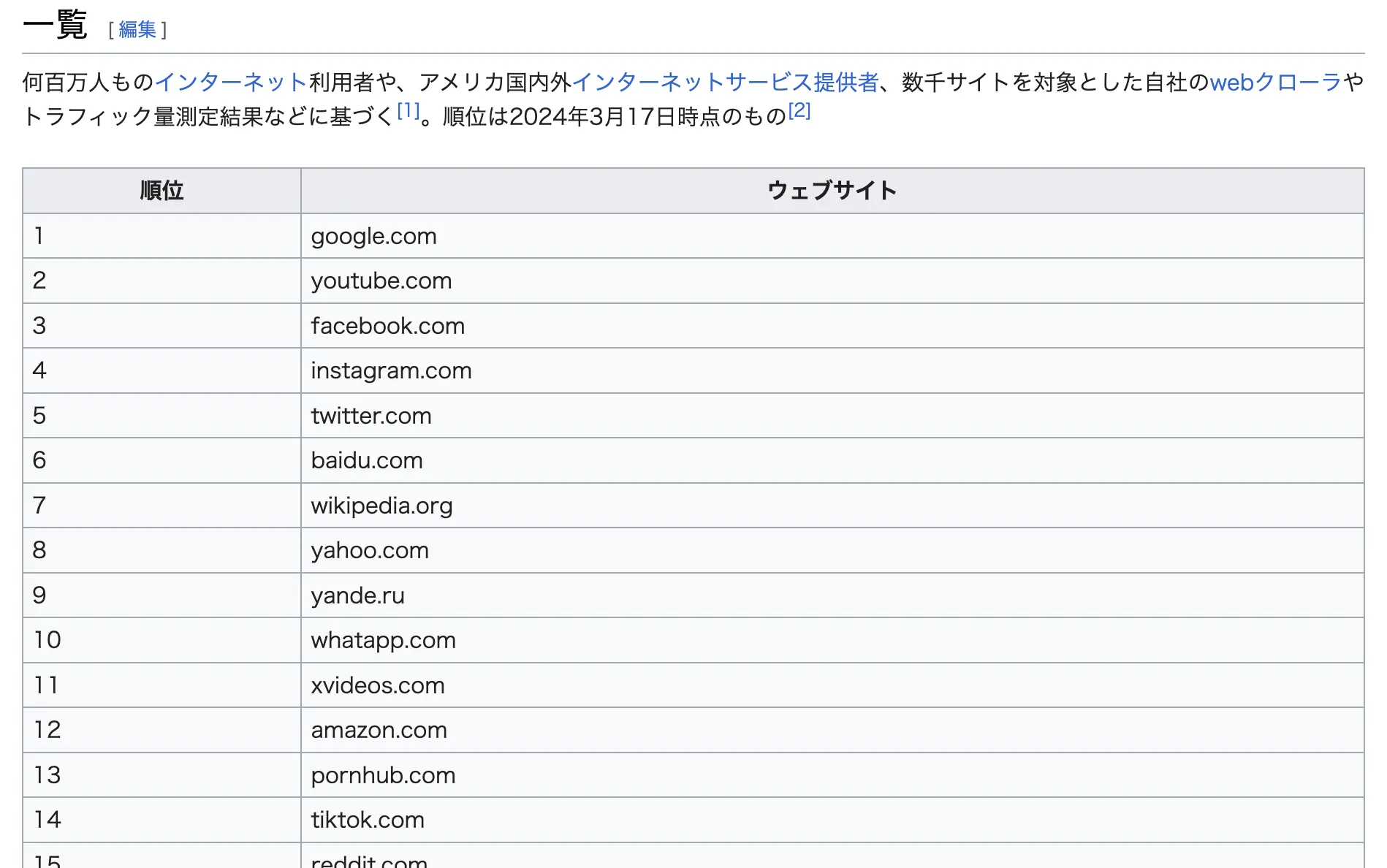Click the baidu.com row text
Viewport: 1387px width, 868px height.
pos(367,460)
